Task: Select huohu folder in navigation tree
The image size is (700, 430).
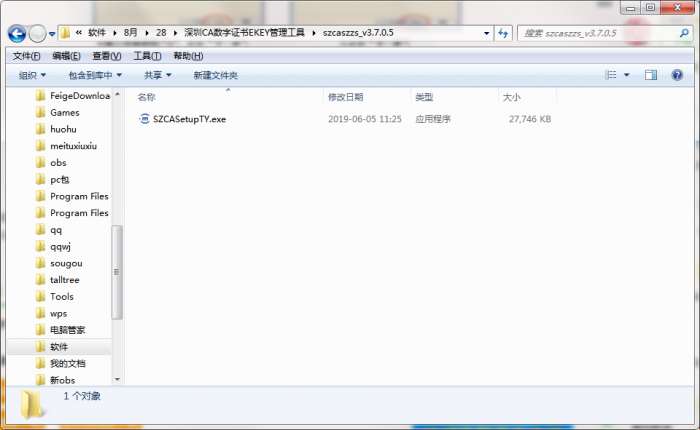Action: pyautogui.click(x=63, y=129)
